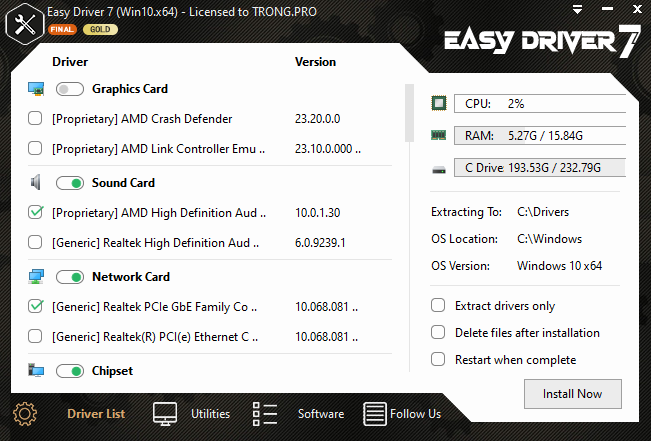Click the RAM usage bar
The height and width of the screenshot is (442, 652).
540,136
